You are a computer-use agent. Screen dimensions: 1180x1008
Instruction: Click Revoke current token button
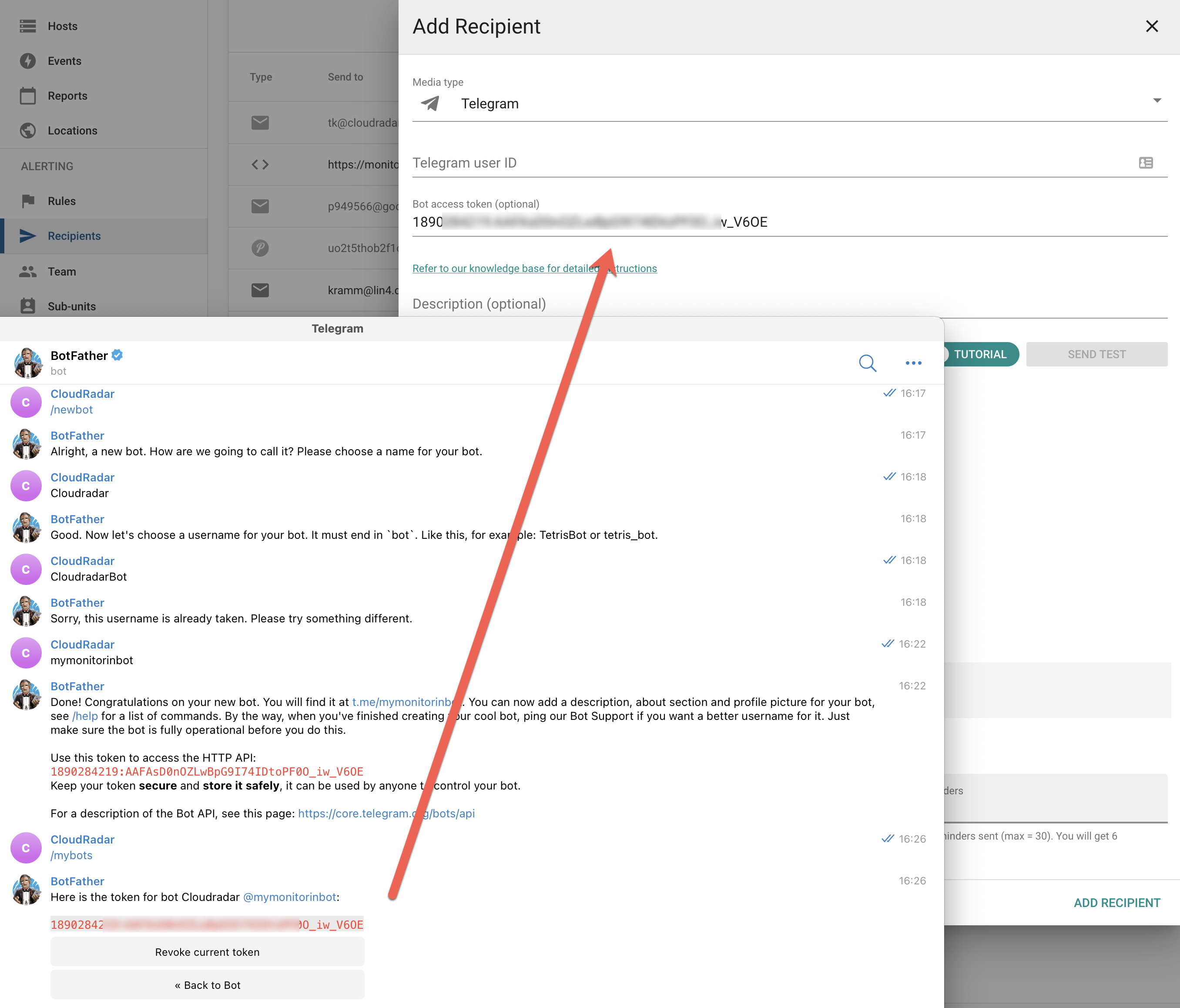(207, 952)
